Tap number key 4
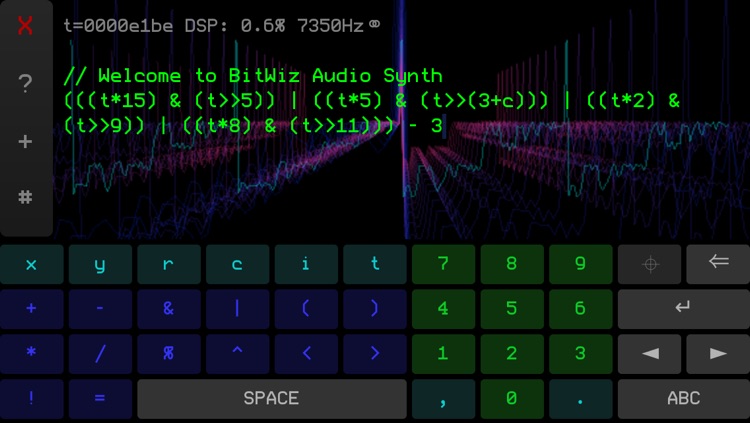The width and height of the screenshot is (750, 423). [x=443, y=309]
